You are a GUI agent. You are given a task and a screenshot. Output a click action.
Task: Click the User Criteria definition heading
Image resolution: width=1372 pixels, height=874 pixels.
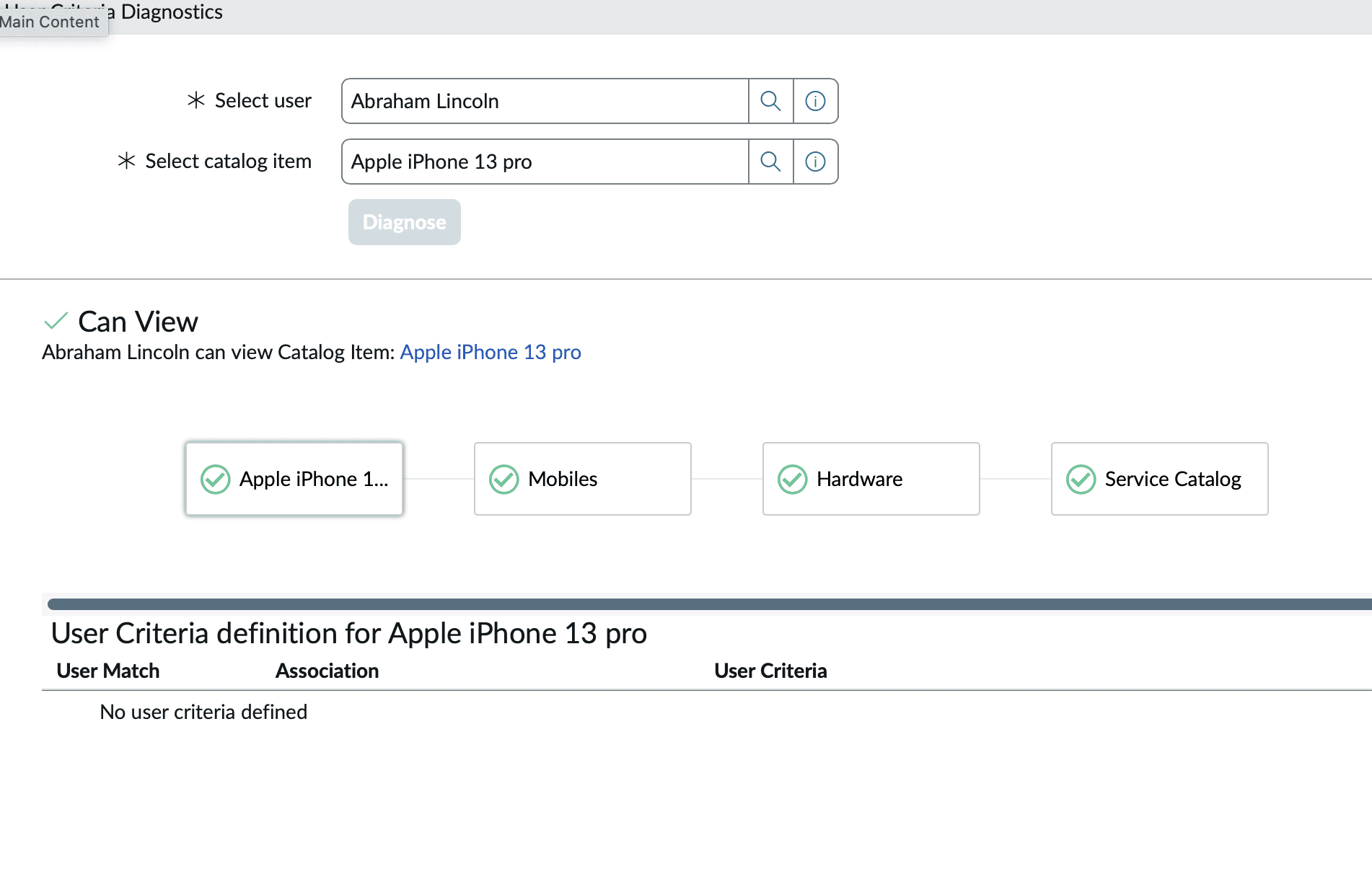click(349, 633)
